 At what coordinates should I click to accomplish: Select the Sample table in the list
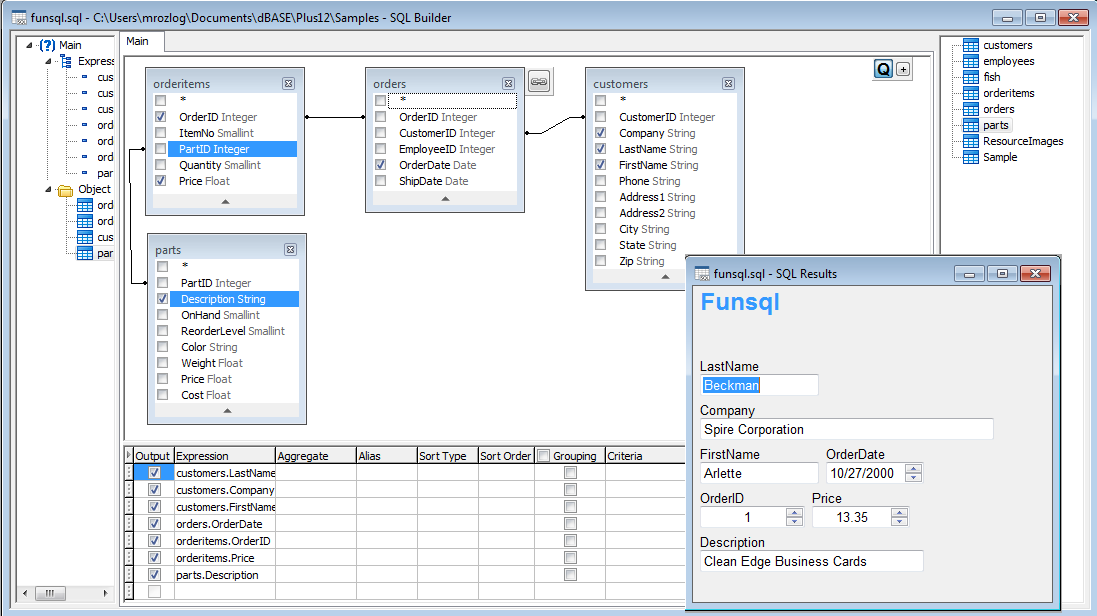pos(1000,157)
